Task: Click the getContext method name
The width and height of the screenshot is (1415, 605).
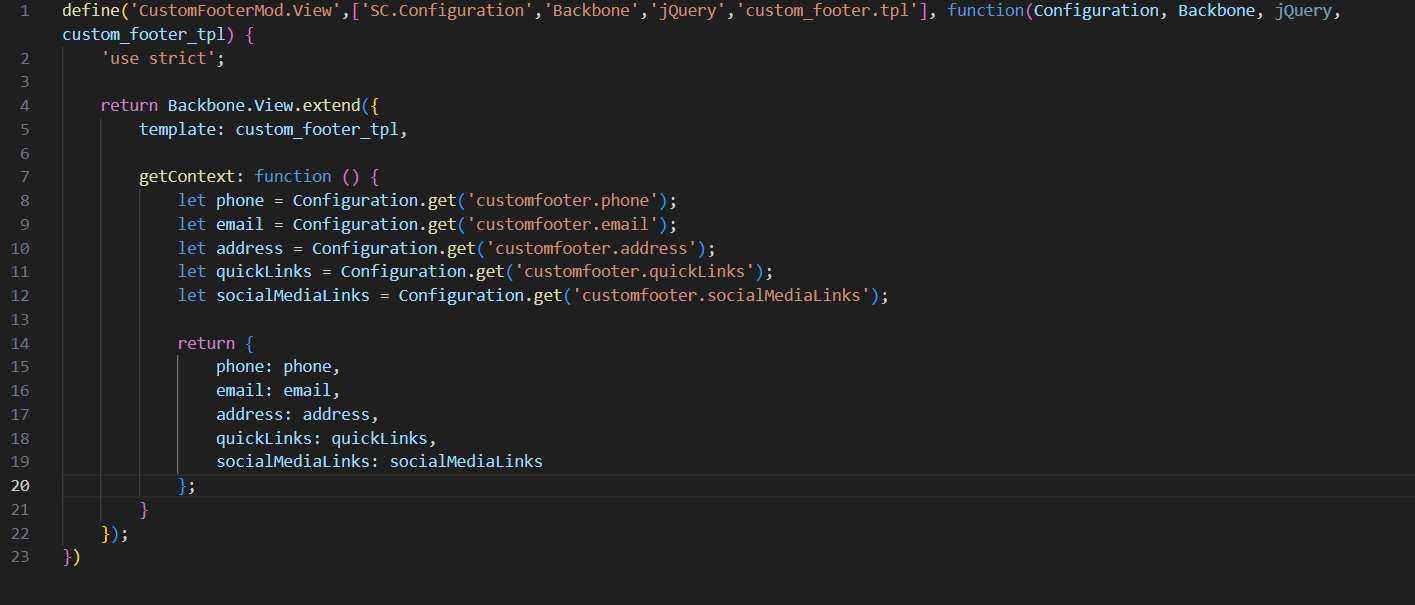Action: (187, 176)
